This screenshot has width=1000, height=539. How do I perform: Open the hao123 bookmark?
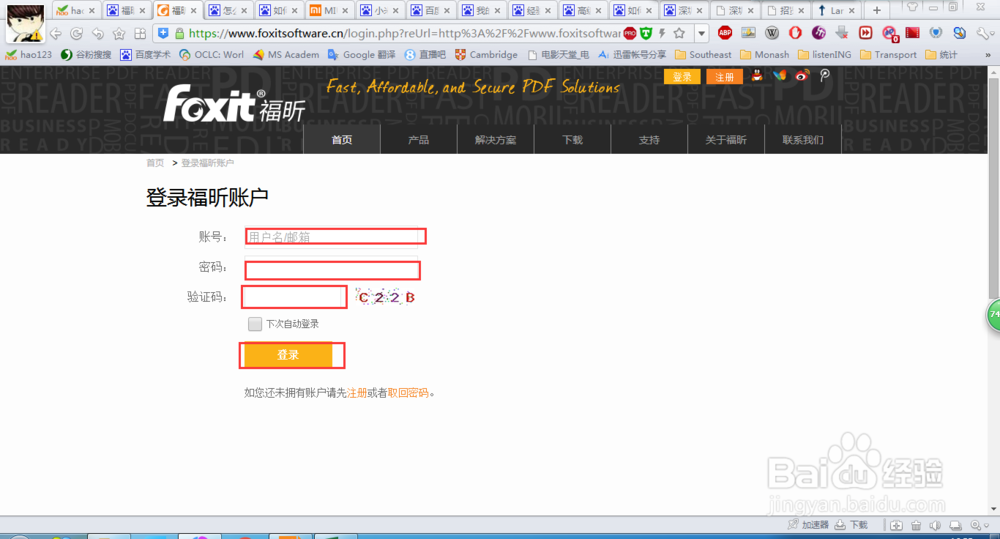click(29, 55)
